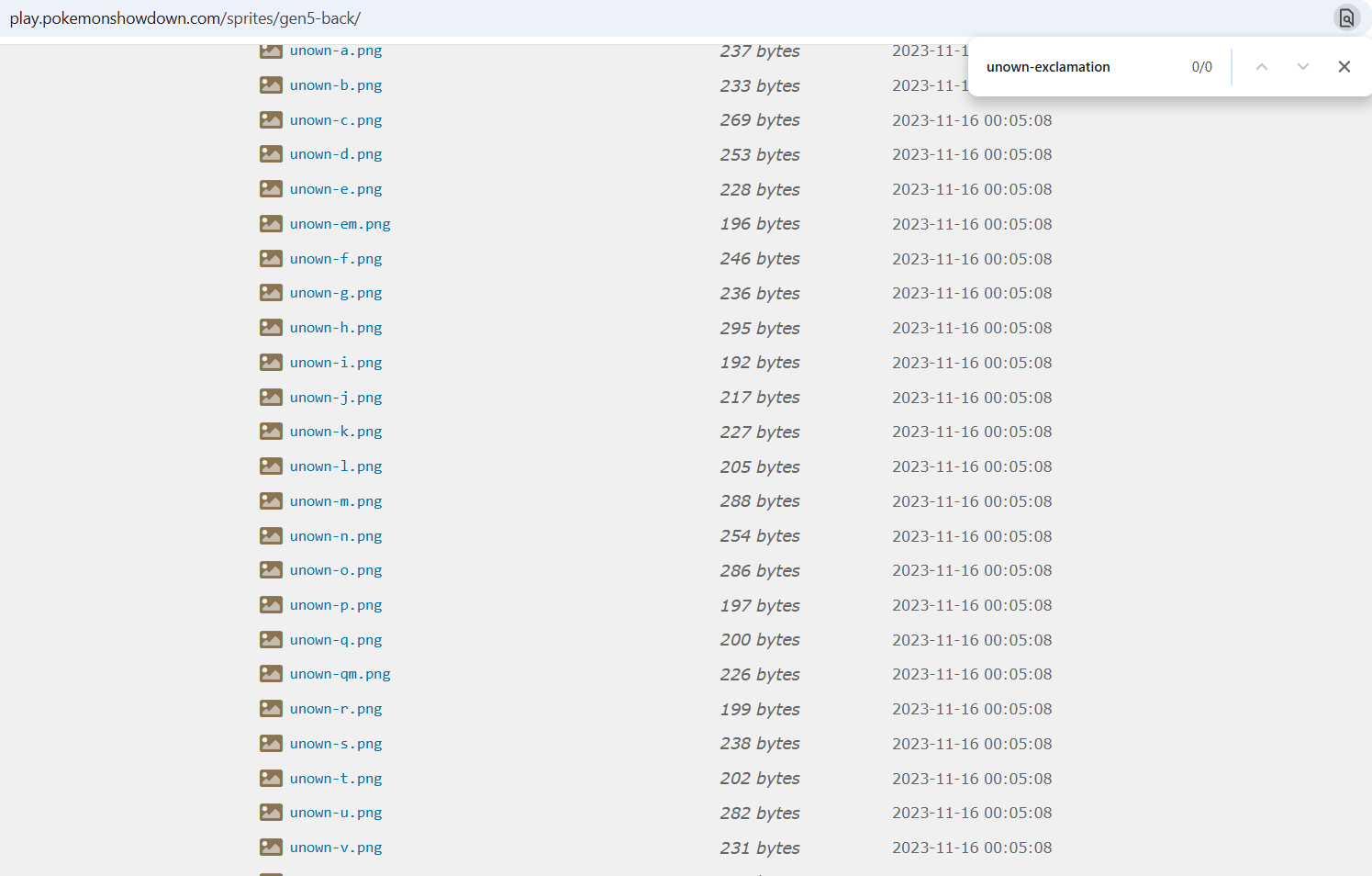Open the unown-e.png file link
The height and width of the screenshot is (876, 1372).
pyautogui.click(x=336, y=189)
